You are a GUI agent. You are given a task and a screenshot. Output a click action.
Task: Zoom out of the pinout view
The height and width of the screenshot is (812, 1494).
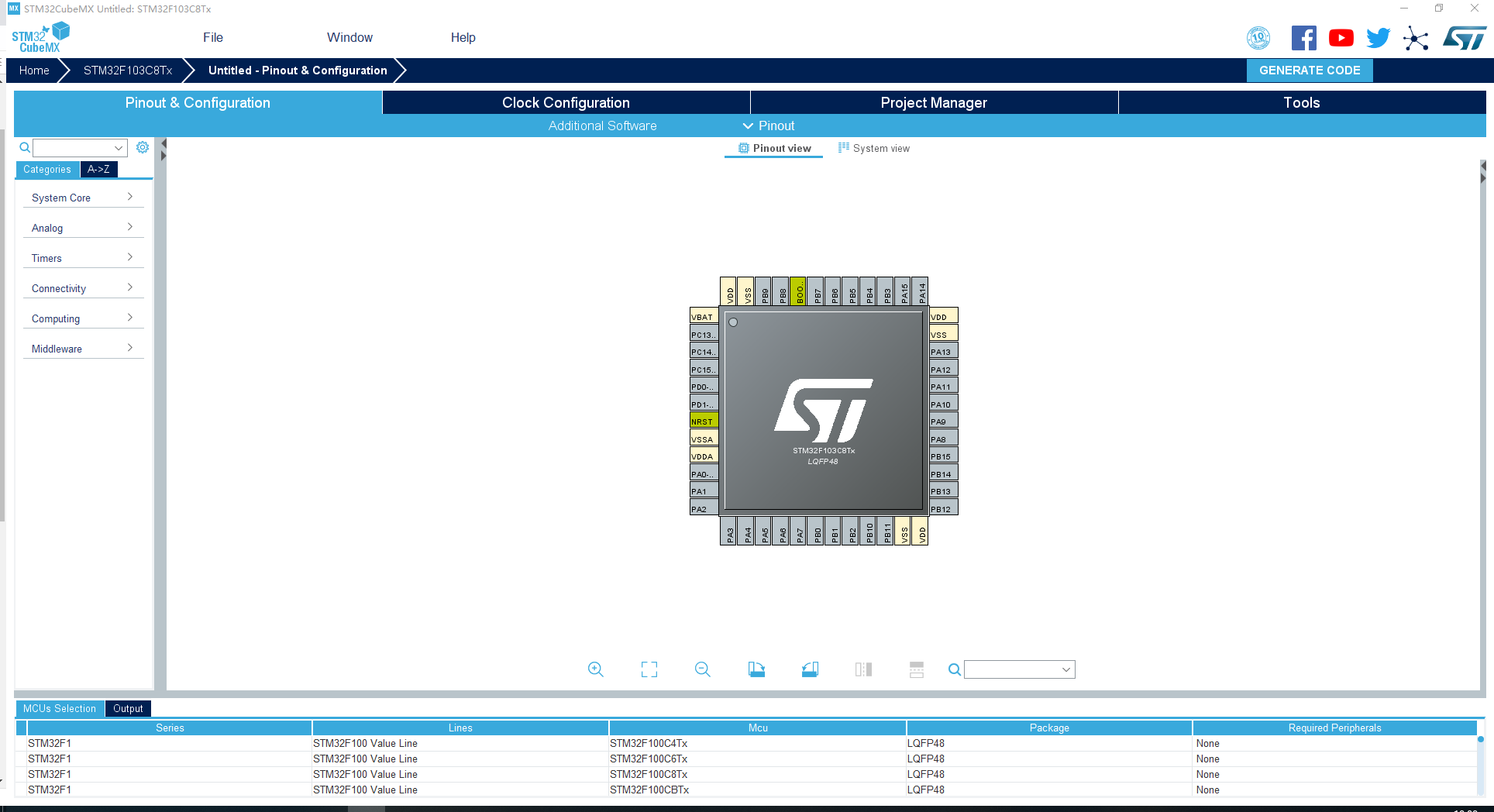coord(702,669)
